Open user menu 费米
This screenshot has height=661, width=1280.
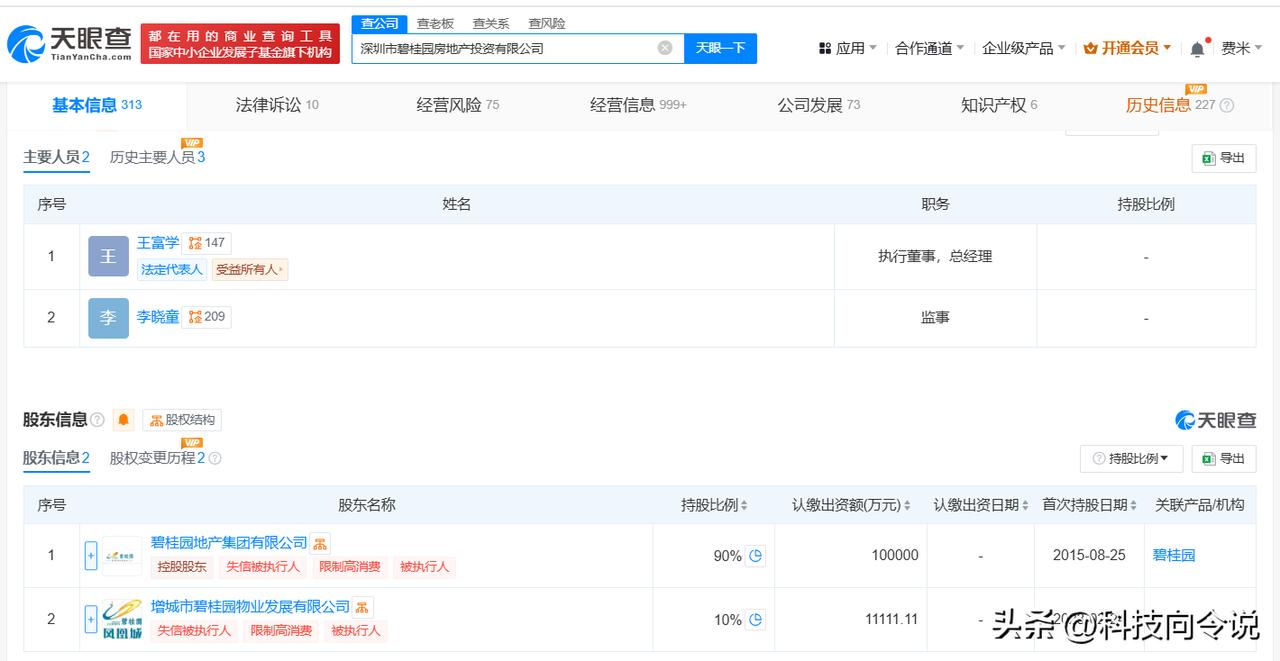point(1242,48)
